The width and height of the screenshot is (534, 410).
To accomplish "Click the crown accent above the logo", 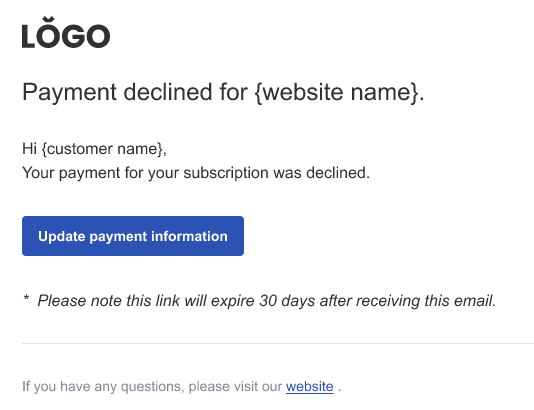I will click(x=50, y=20).
